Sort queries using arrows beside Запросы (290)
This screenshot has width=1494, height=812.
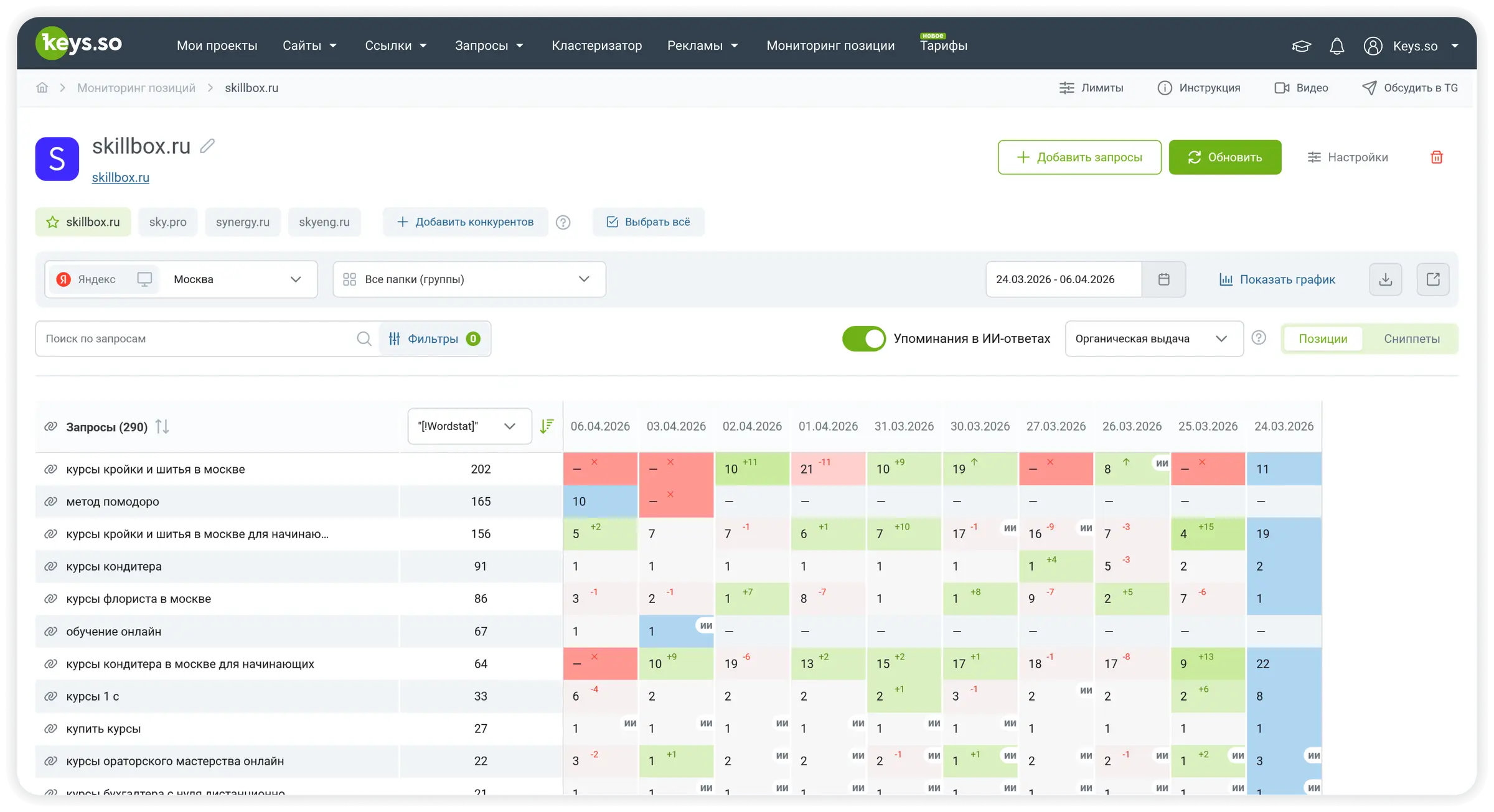[162, 427]
